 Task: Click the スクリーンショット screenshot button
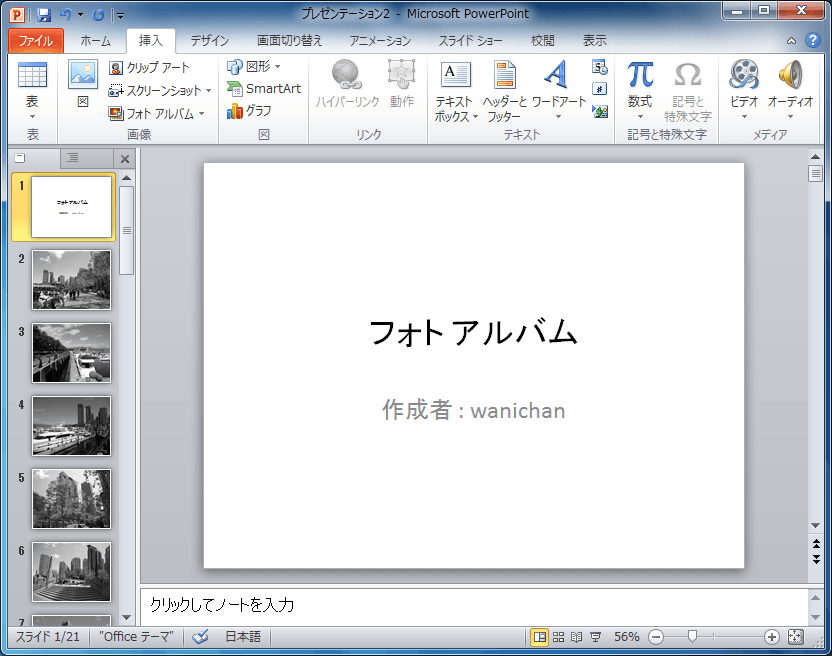(154, 90)
